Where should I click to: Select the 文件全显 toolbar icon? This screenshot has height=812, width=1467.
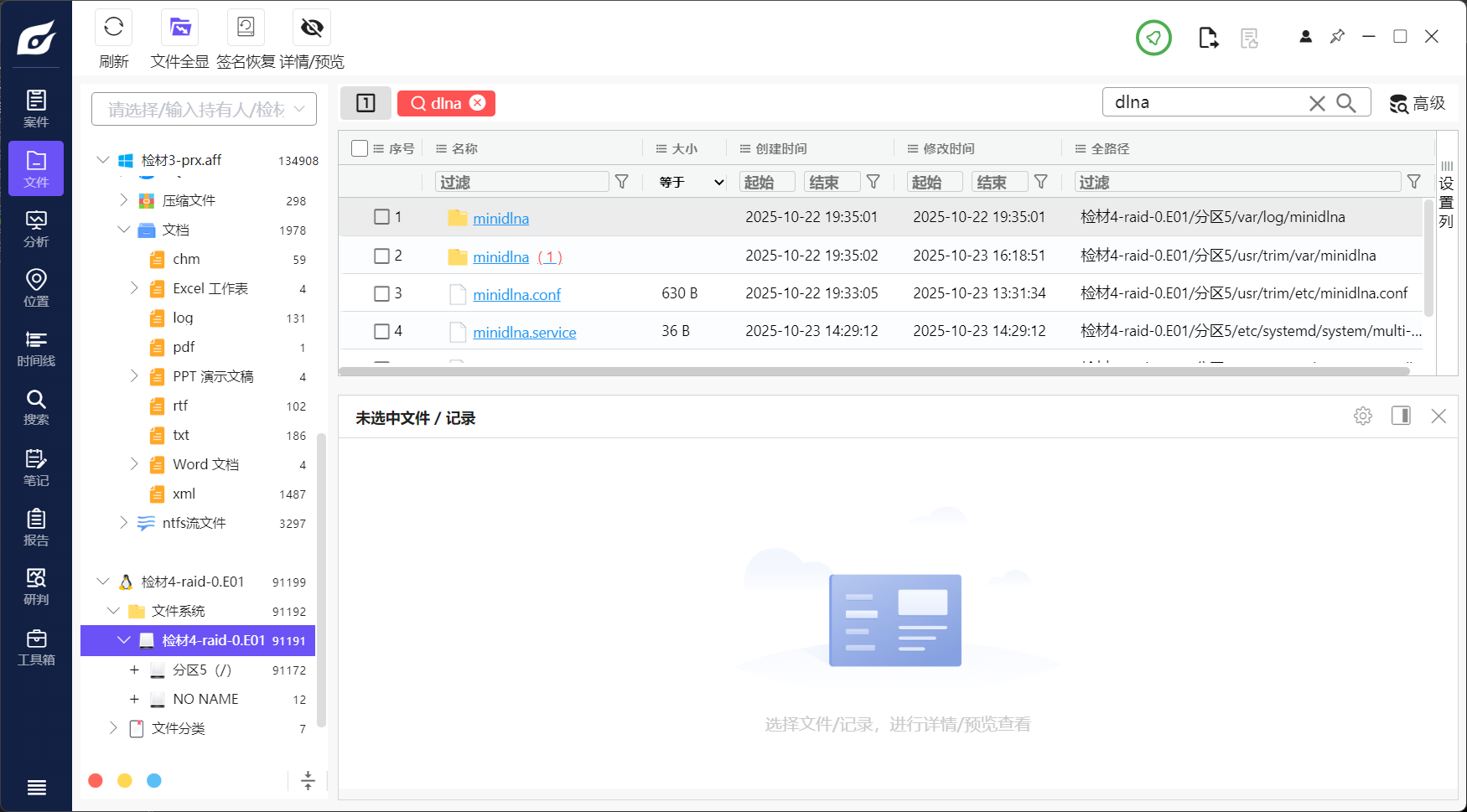pos(179,27)
